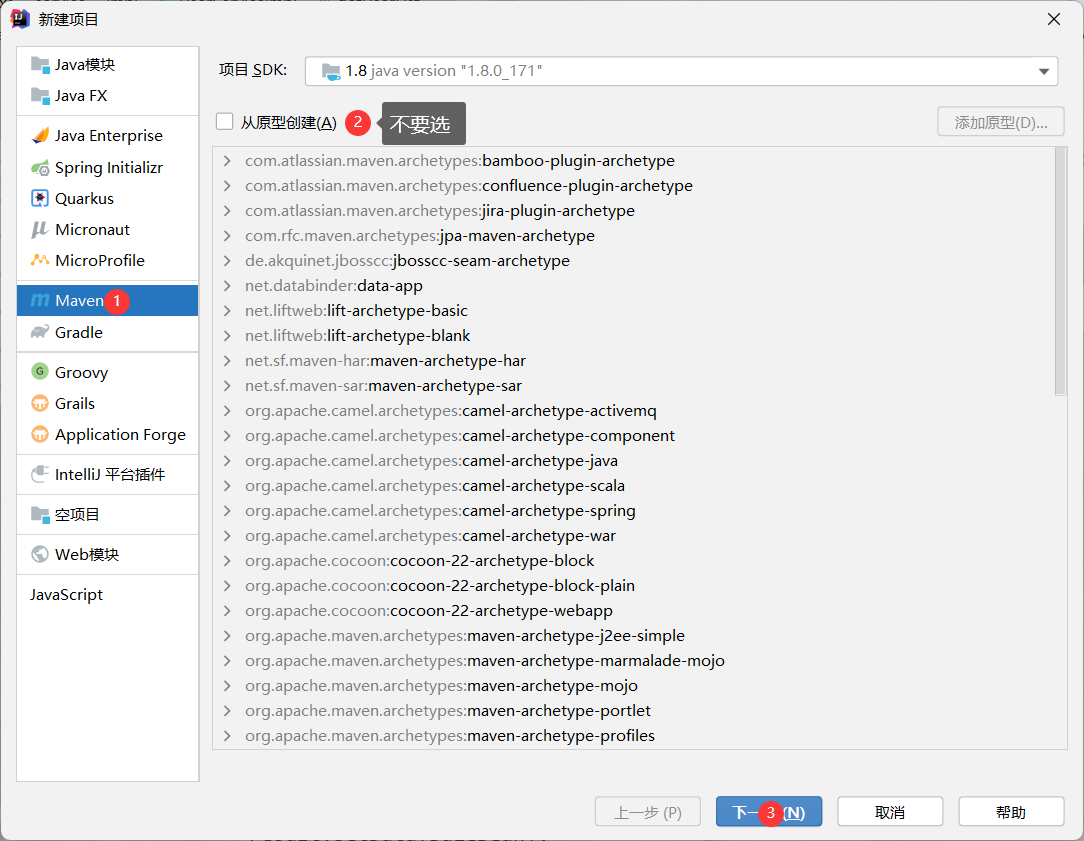The height and width of the screenshot is (841, 1084).
Task: Click the Java FX folder icon
Action: 40,95
